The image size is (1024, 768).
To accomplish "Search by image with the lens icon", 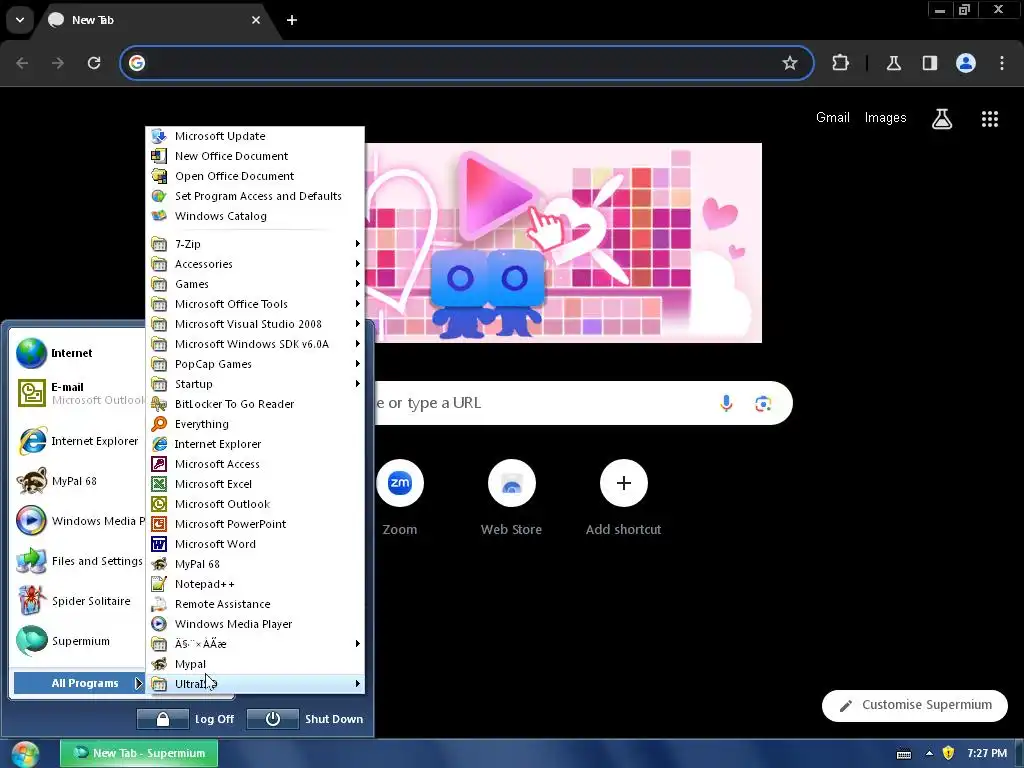I will click(x=763, y=403).
